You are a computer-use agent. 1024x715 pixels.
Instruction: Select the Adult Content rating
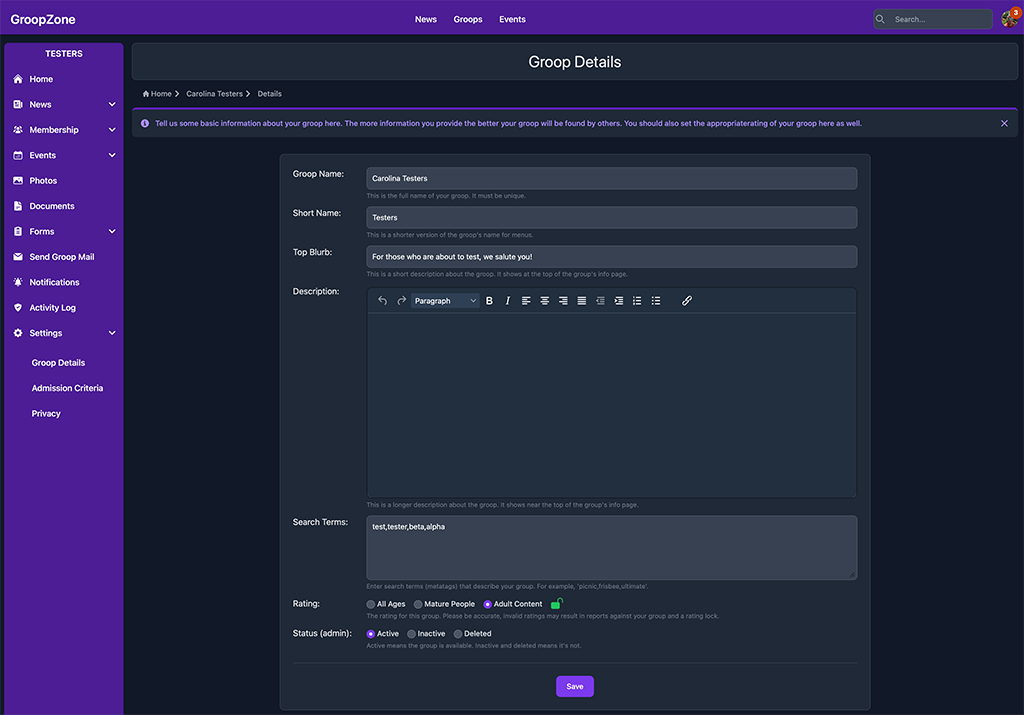(488, 605)
